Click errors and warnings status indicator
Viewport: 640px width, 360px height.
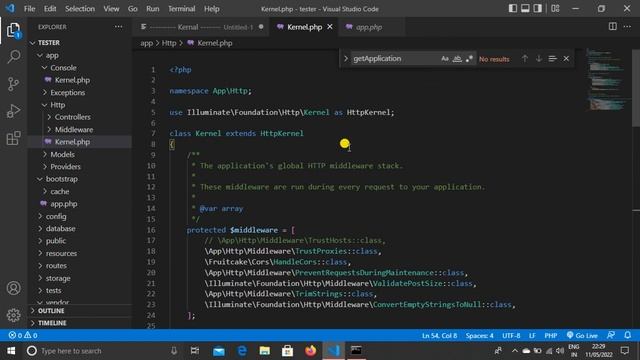point(23,335)
